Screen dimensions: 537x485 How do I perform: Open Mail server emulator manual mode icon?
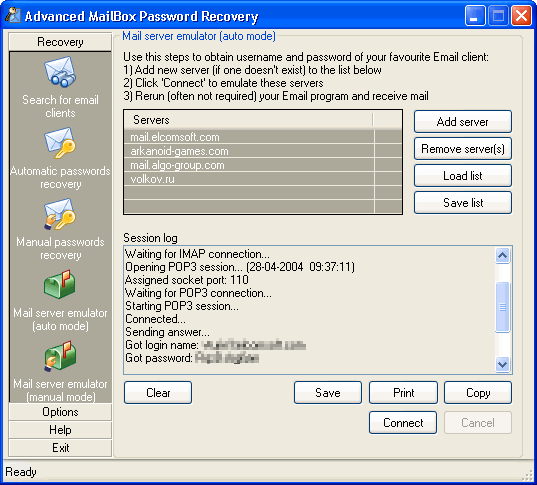click(x=60, y=356)
